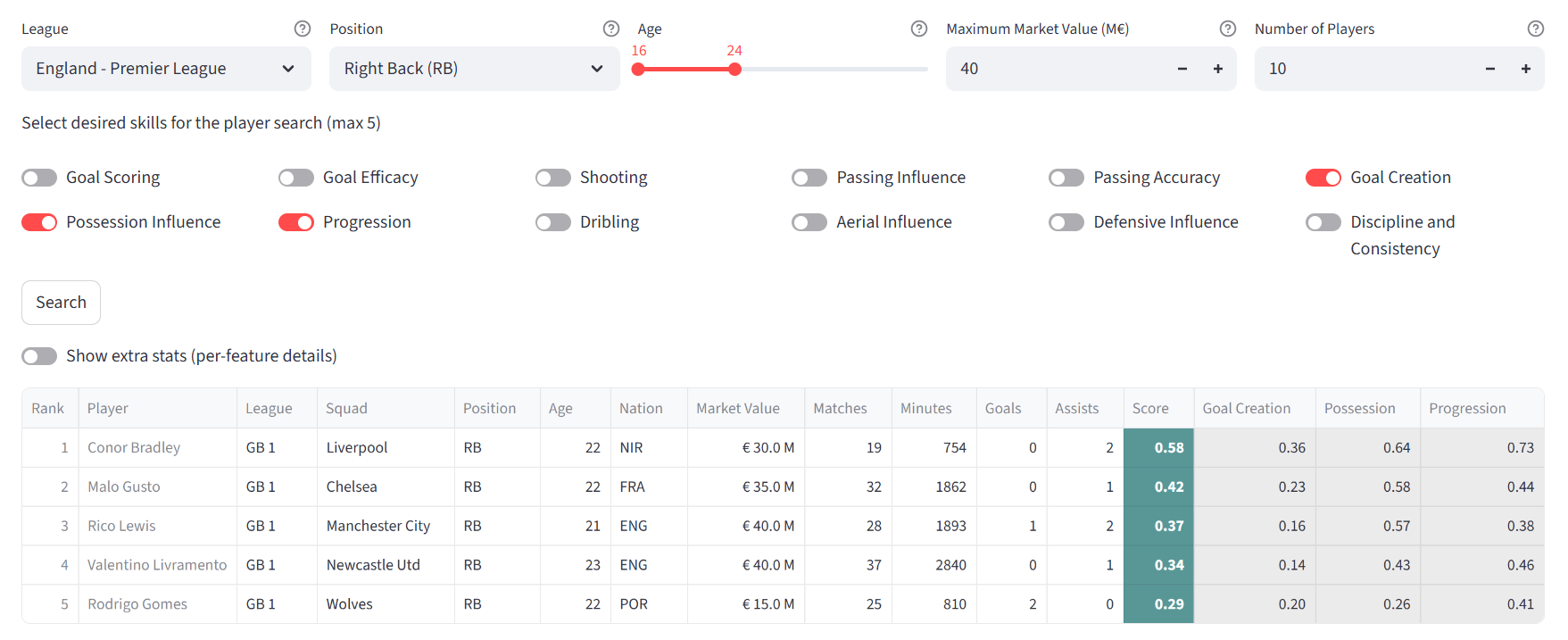The height and width of the screenshot is (640, 1568).
Task: Decrease Number of Players with minus icon
Action: pyautogui.click(x=1489, y=69)
